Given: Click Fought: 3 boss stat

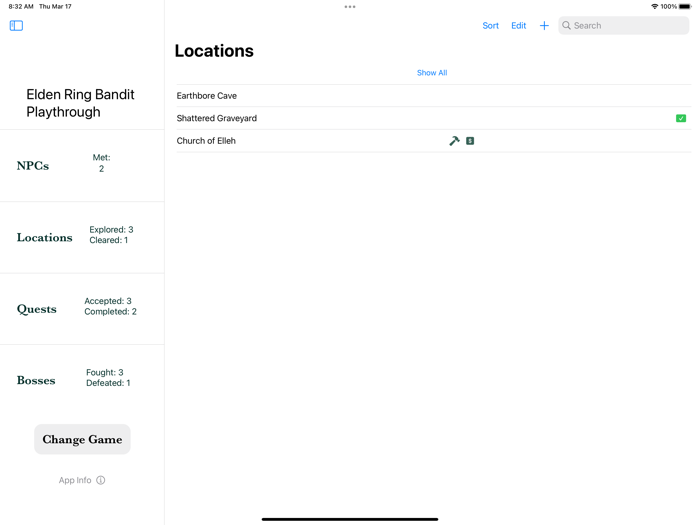Looking at the screenshot, I should pyautogui.click(x=104, y=372).
